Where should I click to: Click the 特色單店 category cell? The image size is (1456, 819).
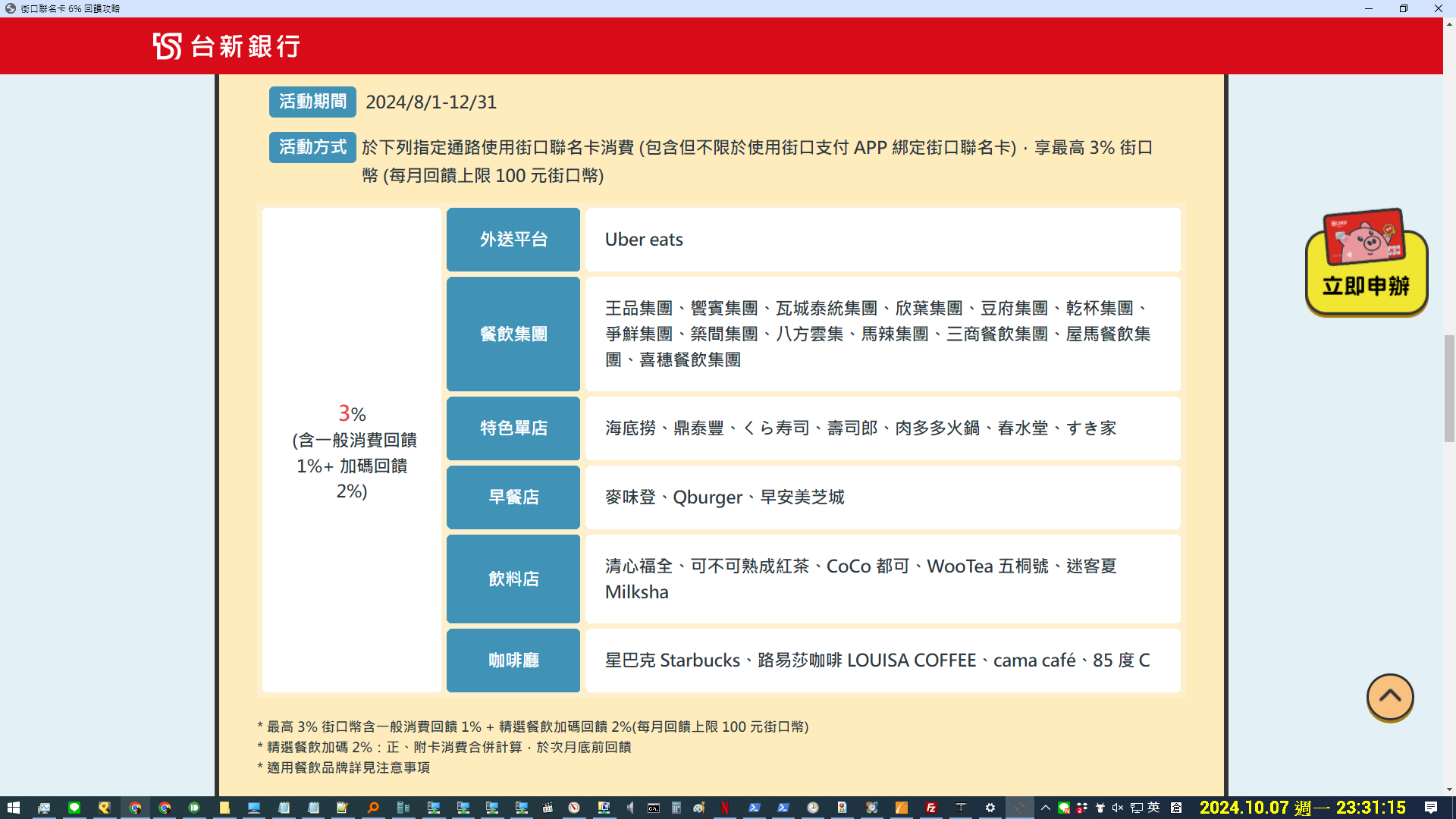click(513, 428)
